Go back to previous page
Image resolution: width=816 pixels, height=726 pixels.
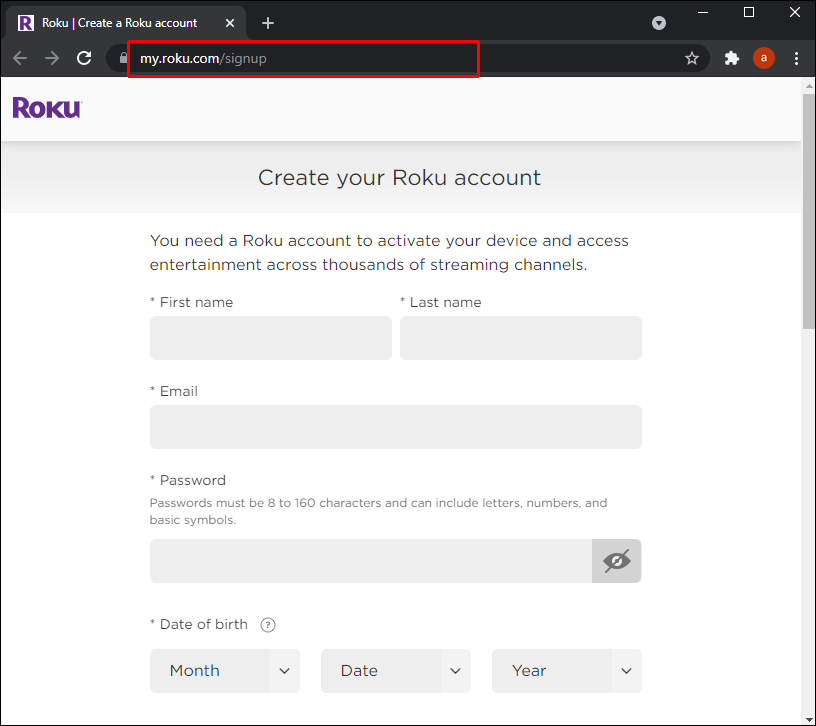pos(20,59)
